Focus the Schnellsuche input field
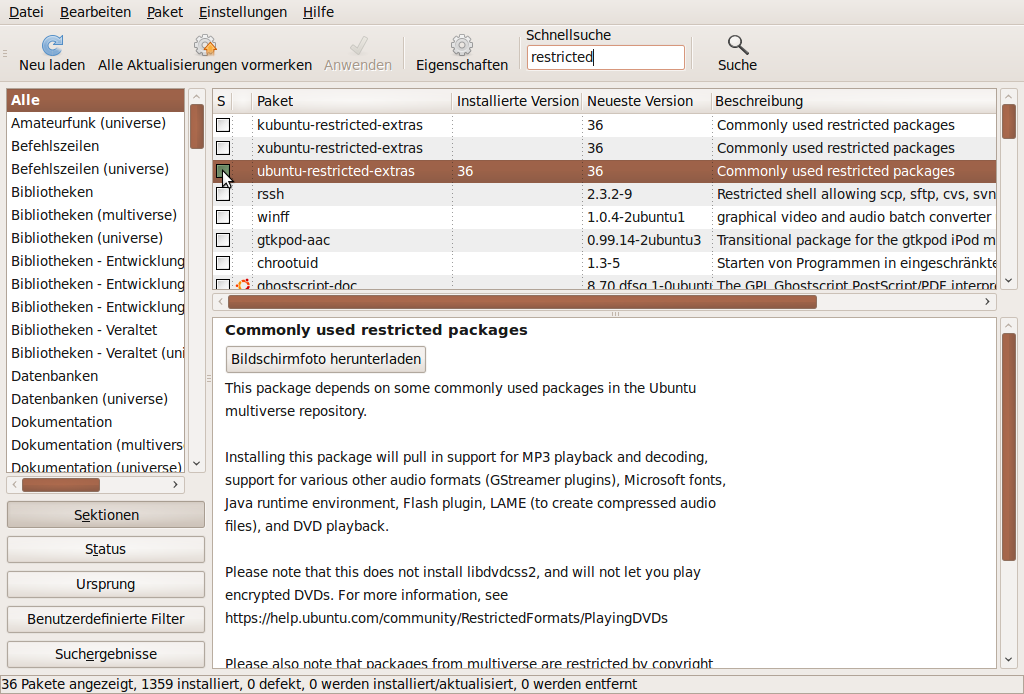The width and height of the screenshot is (1024, 694). (605, 57)
